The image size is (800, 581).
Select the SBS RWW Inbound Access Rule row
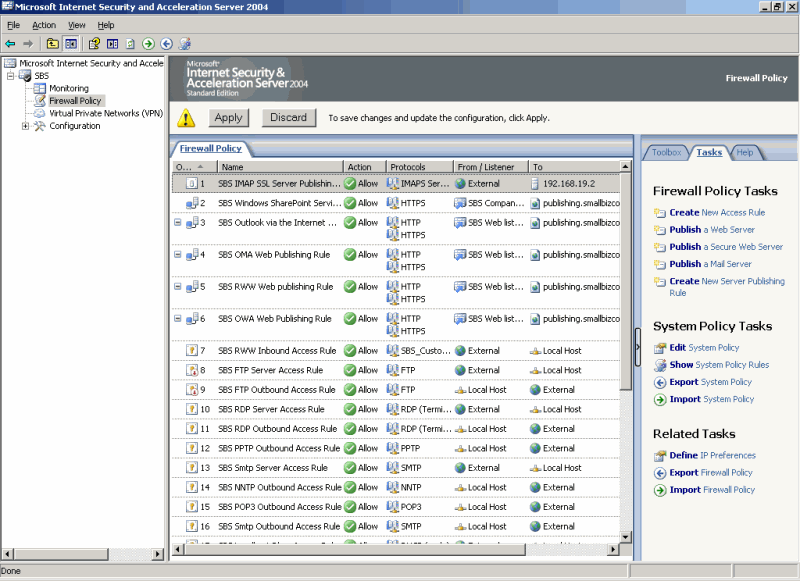(396, 351)
